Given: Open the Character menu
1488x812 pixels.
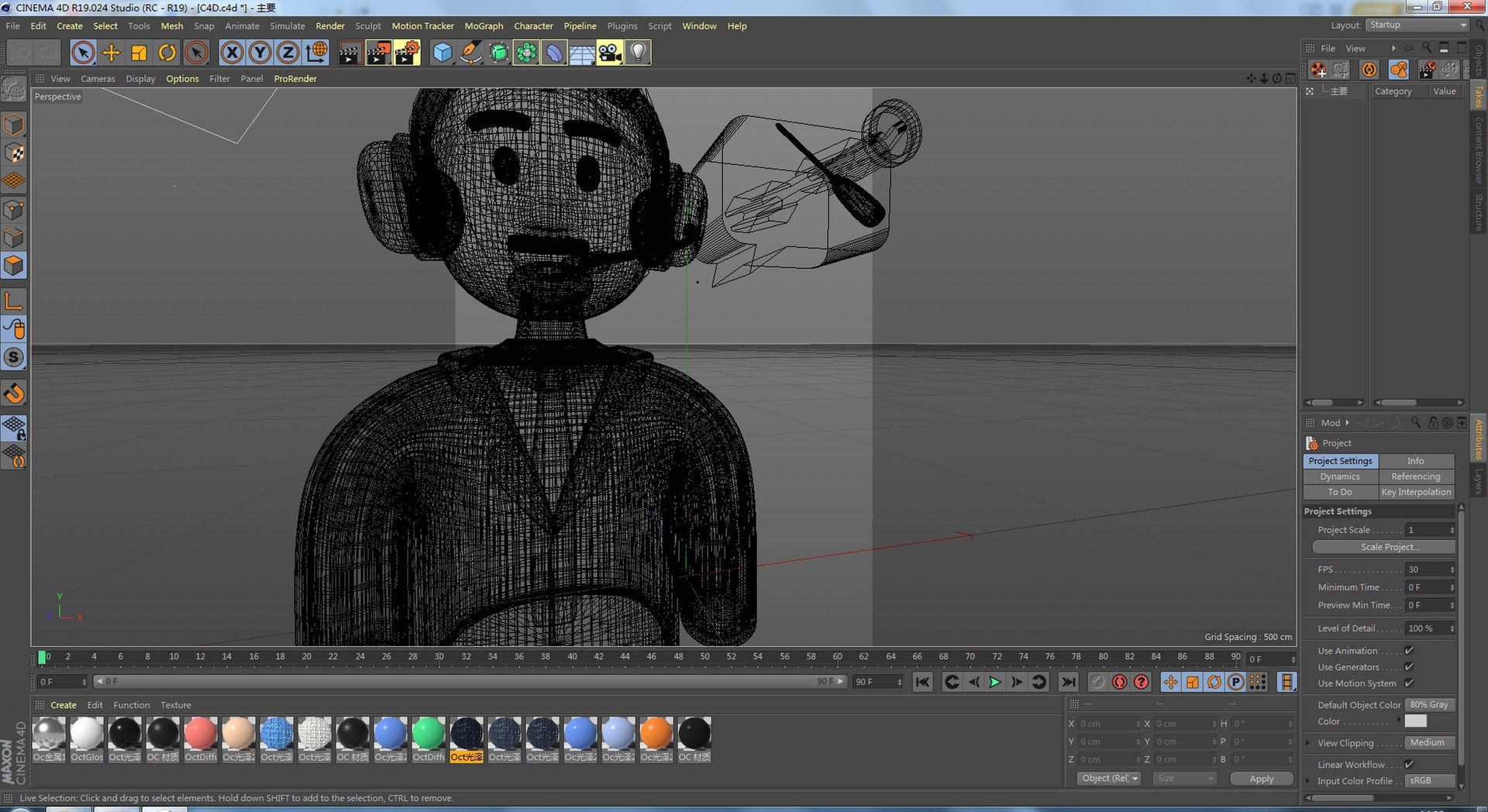Looking at the screenshot, I should click(533, 26).
